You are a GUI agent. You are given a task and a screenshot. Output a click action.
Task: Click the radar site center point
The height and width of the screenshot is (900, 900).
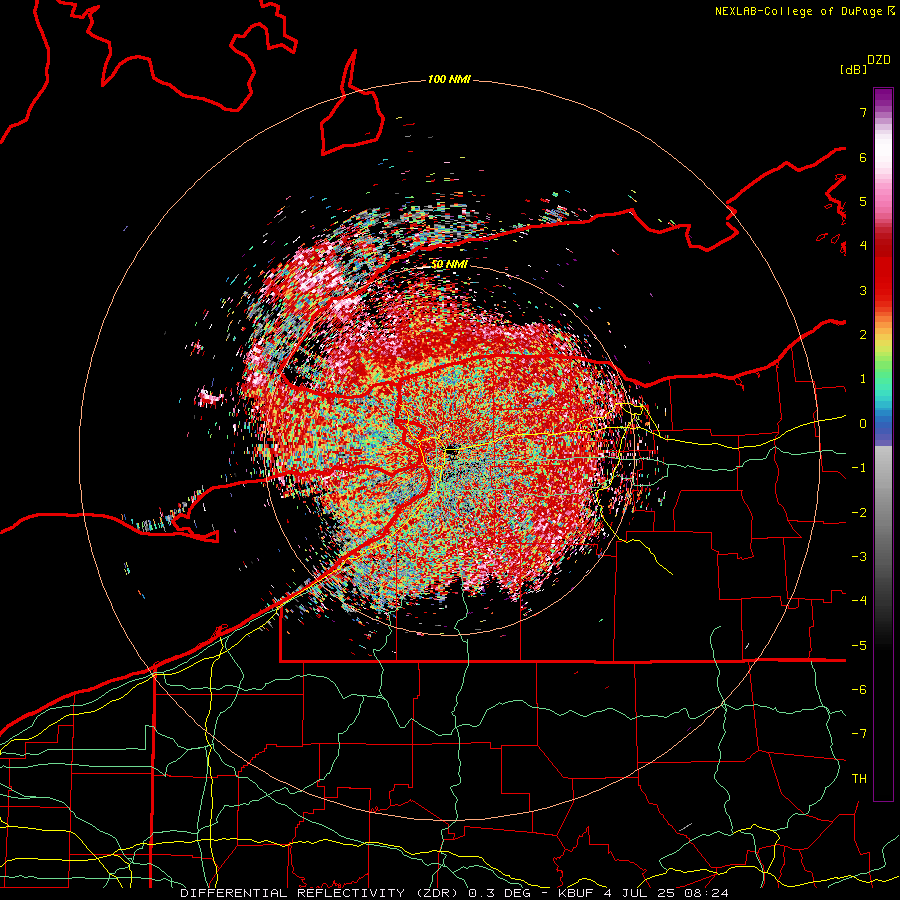click(x=450, y=452)
